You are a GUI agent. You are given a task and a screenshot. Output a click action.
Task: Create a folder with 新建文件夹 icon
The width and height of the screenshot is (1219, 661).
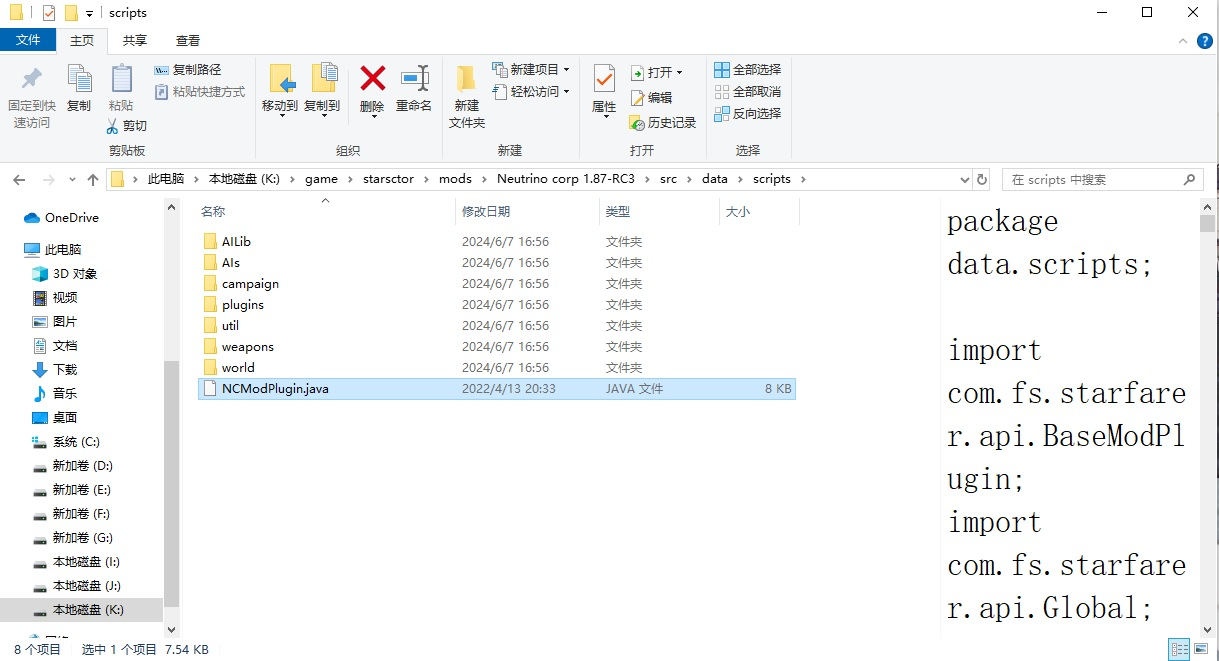pos(466,95)
